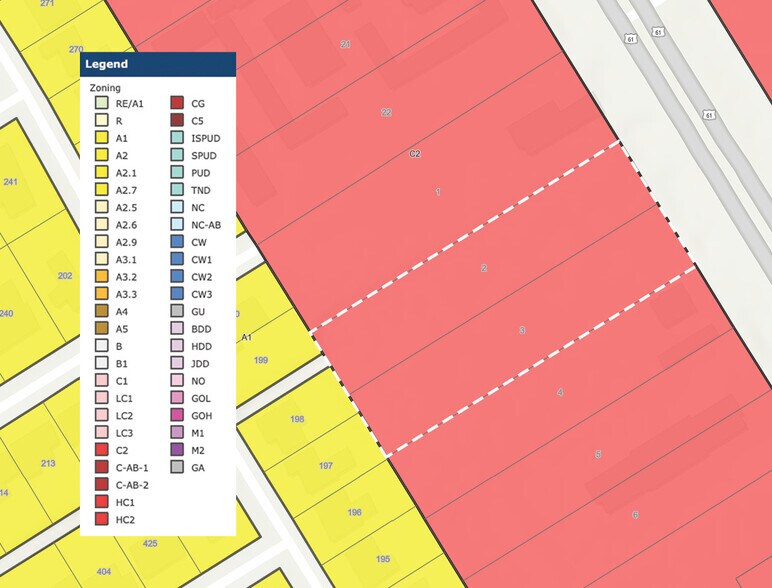Viewport: 772px width, 588px height.
Task: Click the TND legend label
Action: point(200,190)
